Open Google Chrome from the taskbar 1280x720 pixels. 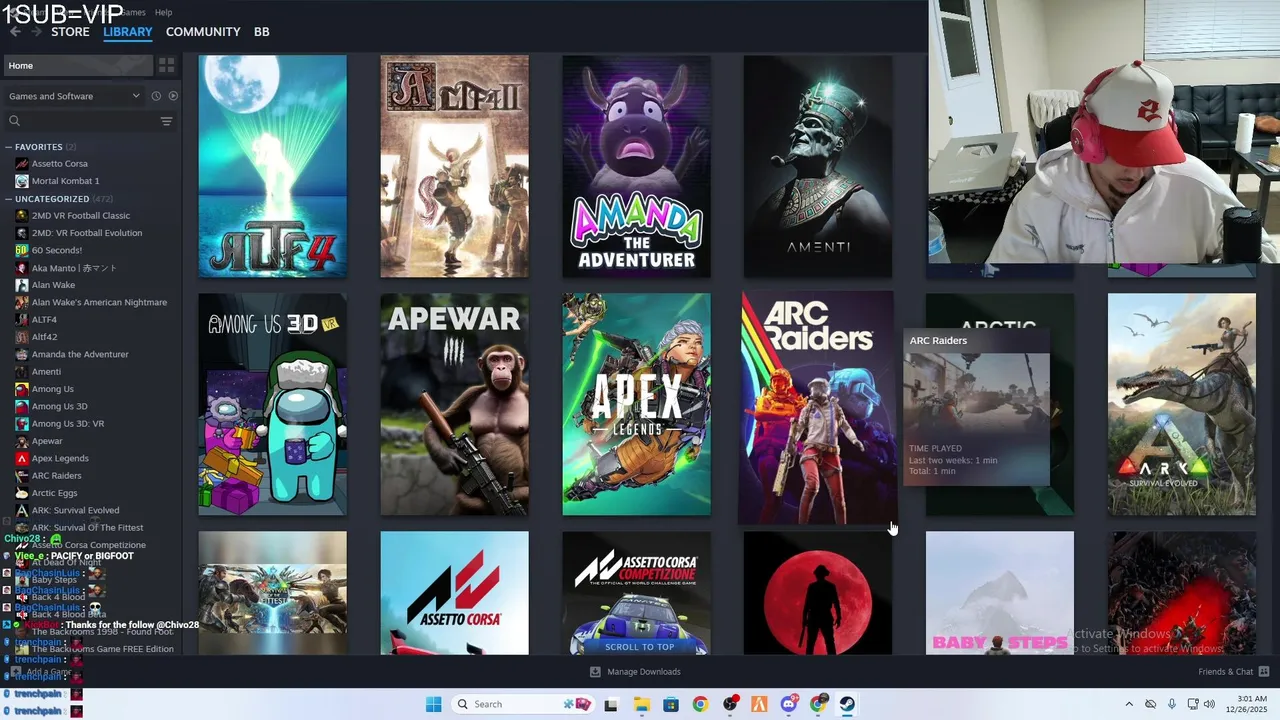point(700,704)
